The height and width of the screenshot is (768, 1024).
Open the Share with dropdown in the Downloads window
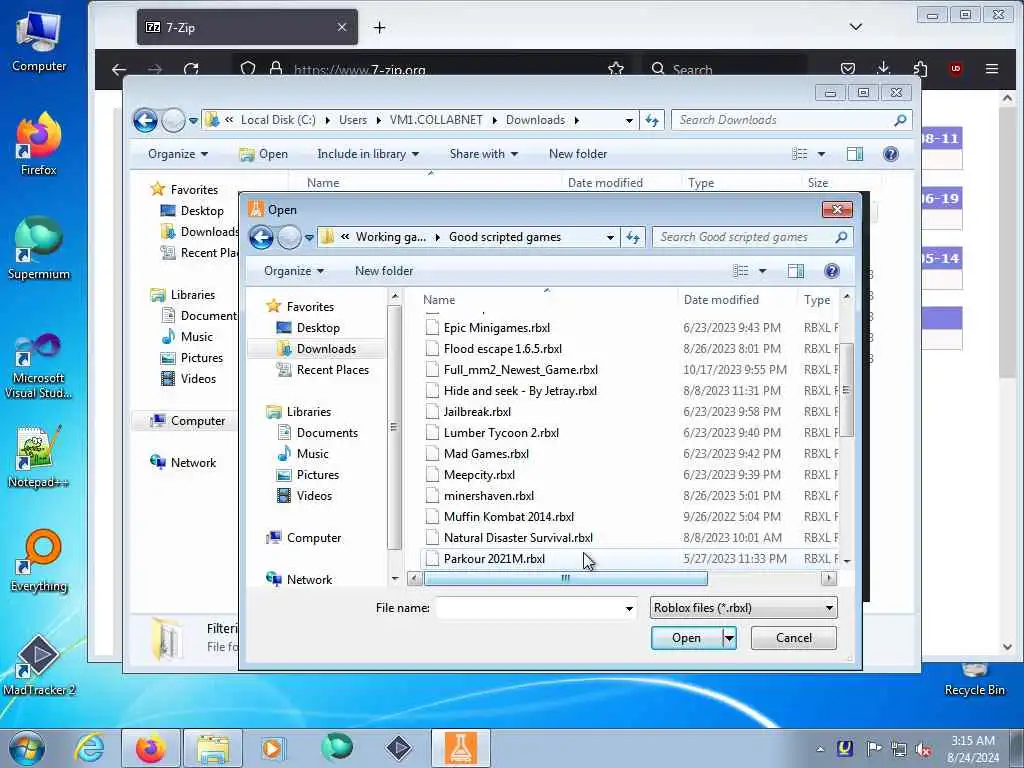(x=484, y=154)
